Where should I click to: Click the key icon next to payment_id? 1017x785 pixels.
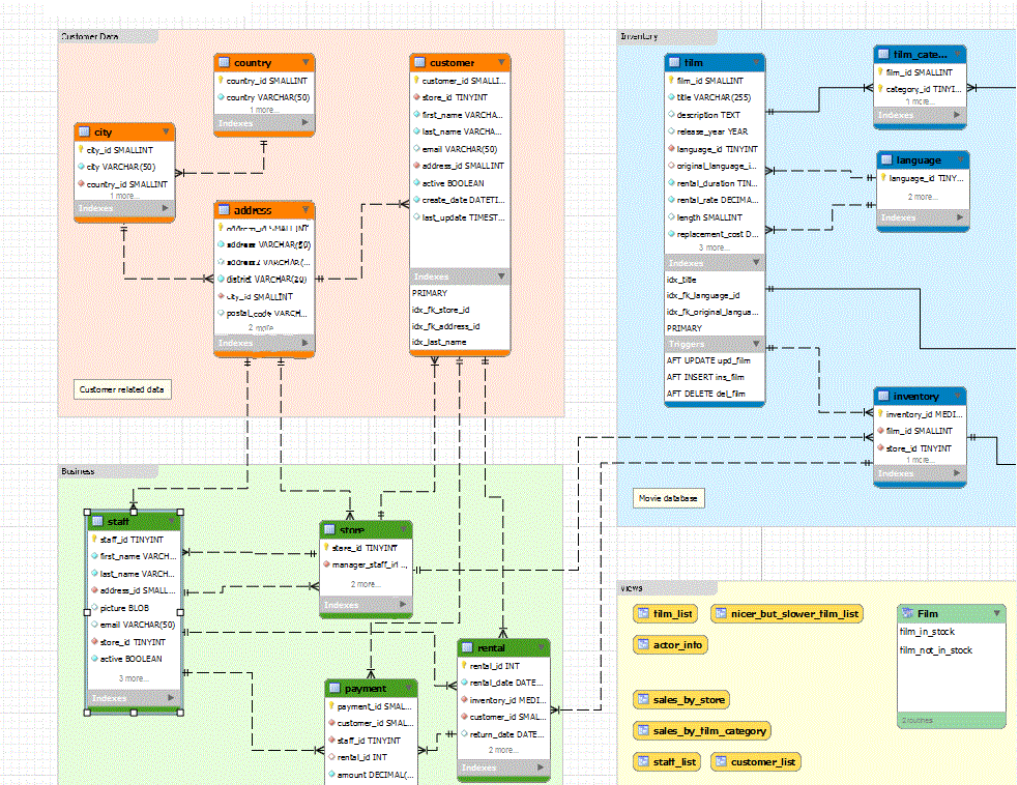click(332, 705)
